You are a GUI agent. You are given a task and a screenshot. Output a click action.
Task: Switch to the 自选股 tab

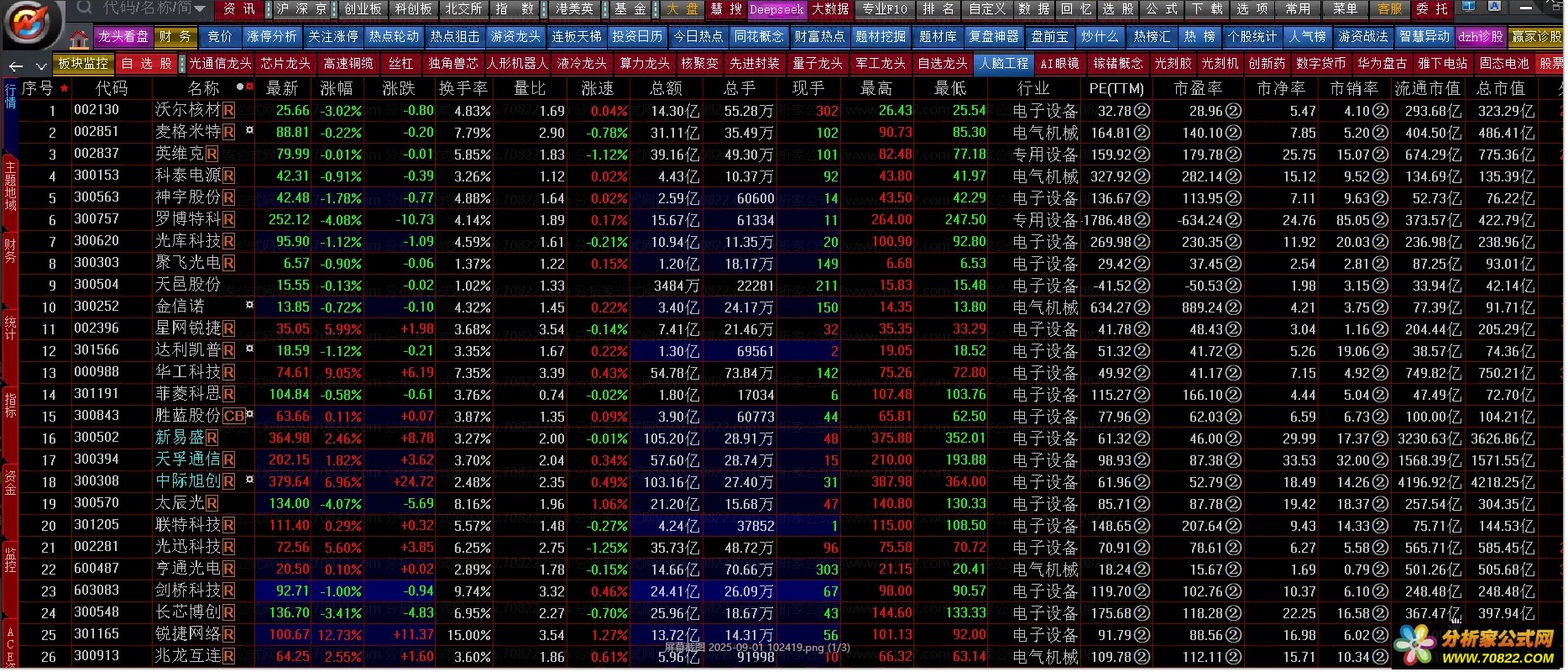tap(147, 63)
